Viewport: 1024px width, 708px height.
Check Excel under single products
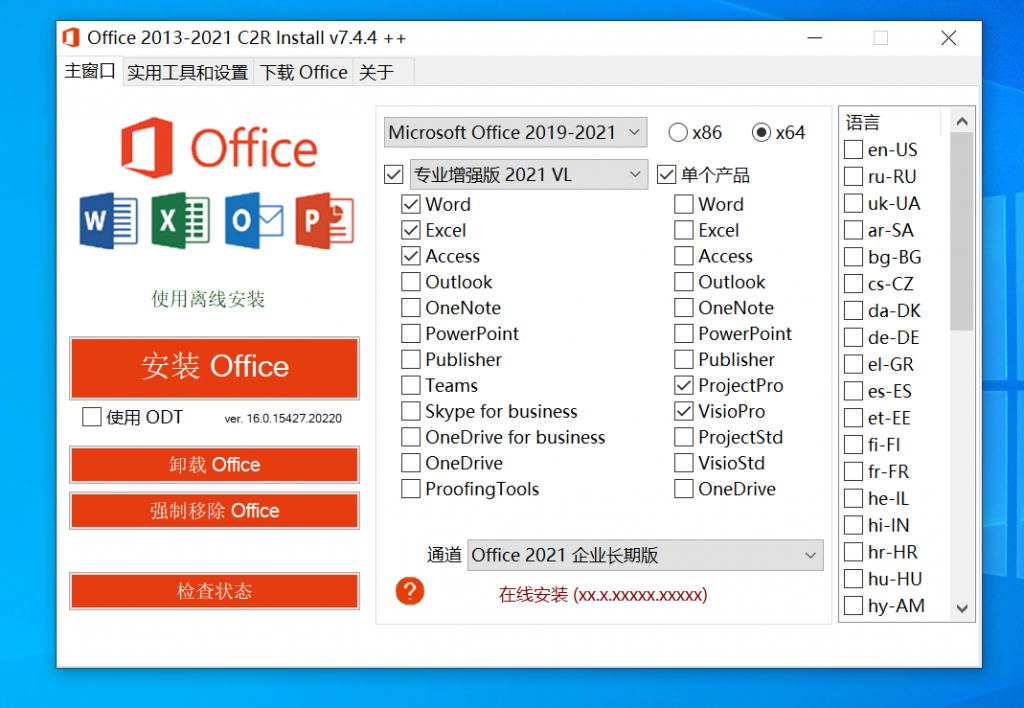tap(684, 231)
